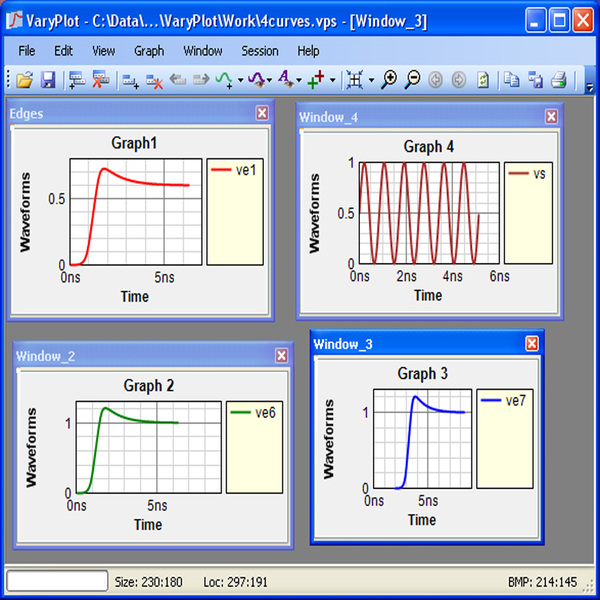Add a new window toolbar icon

click(x=77, y=80)
